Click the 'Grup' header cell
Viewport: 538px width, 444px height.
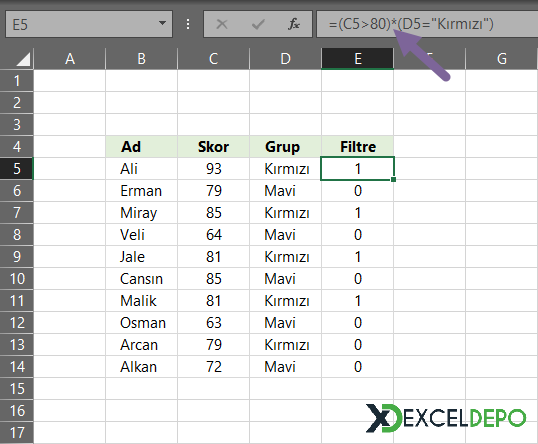285,147
